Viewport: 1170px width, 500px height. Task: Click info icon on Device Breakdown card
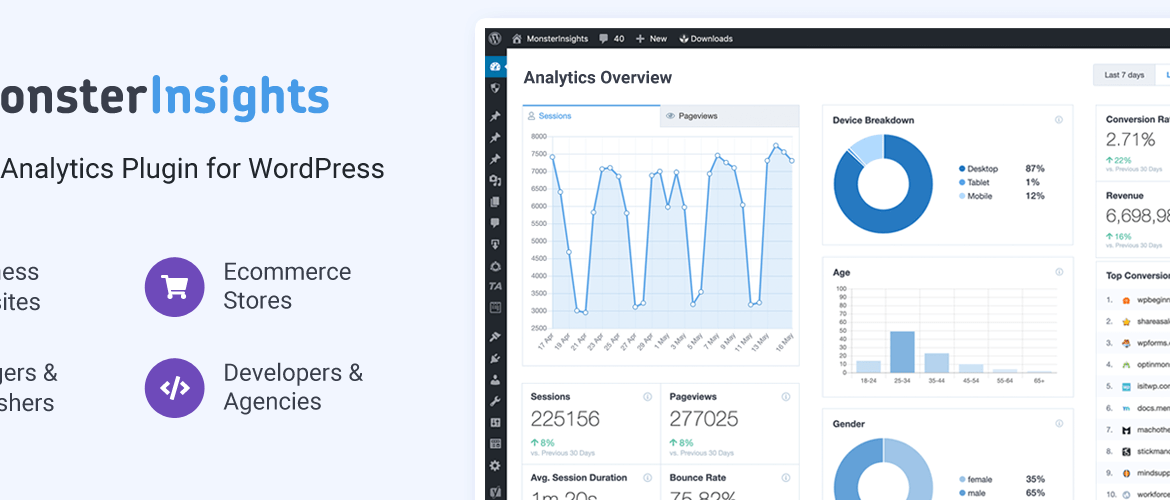pos(1059,119)
